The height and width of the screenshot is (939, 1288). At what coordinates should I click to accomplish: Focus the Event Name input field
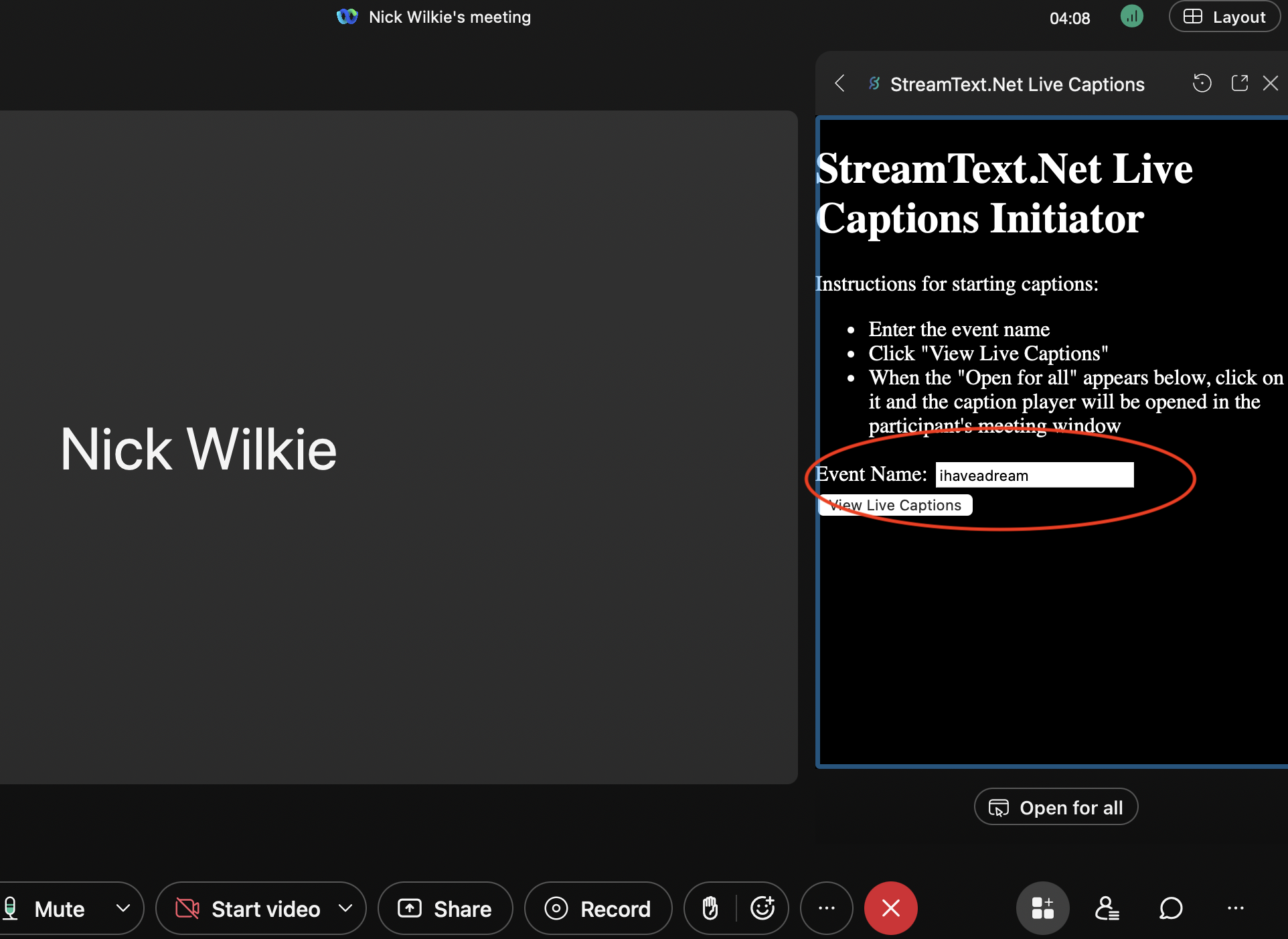click(1034, 476)
